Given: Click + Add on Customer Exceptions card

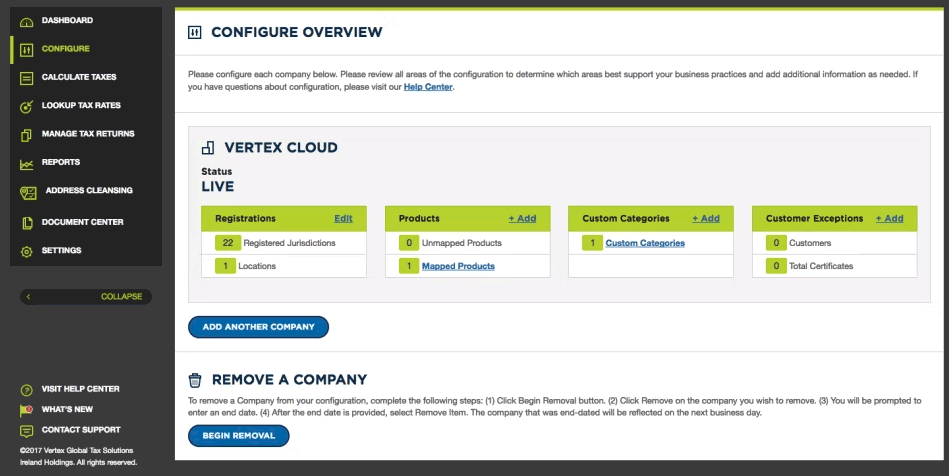Looking at the screenshot, I should pyautogui.click(x=889, y=219).
